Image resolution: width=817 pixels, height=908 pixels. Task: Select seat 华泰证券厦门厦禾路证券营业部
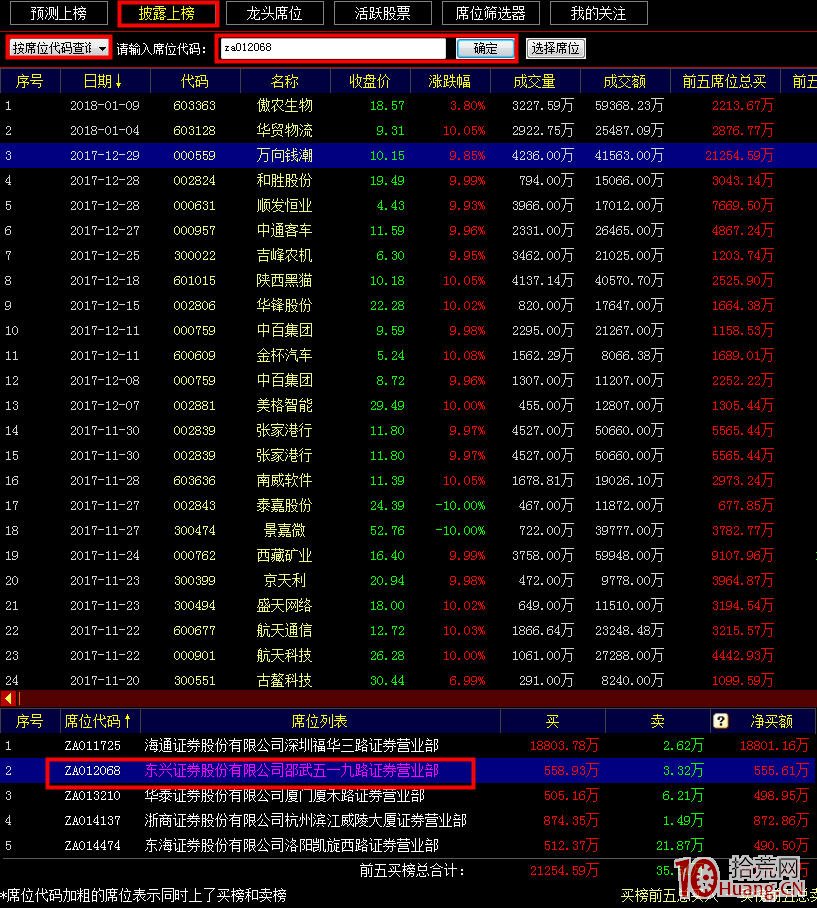[x=408, y=796]
